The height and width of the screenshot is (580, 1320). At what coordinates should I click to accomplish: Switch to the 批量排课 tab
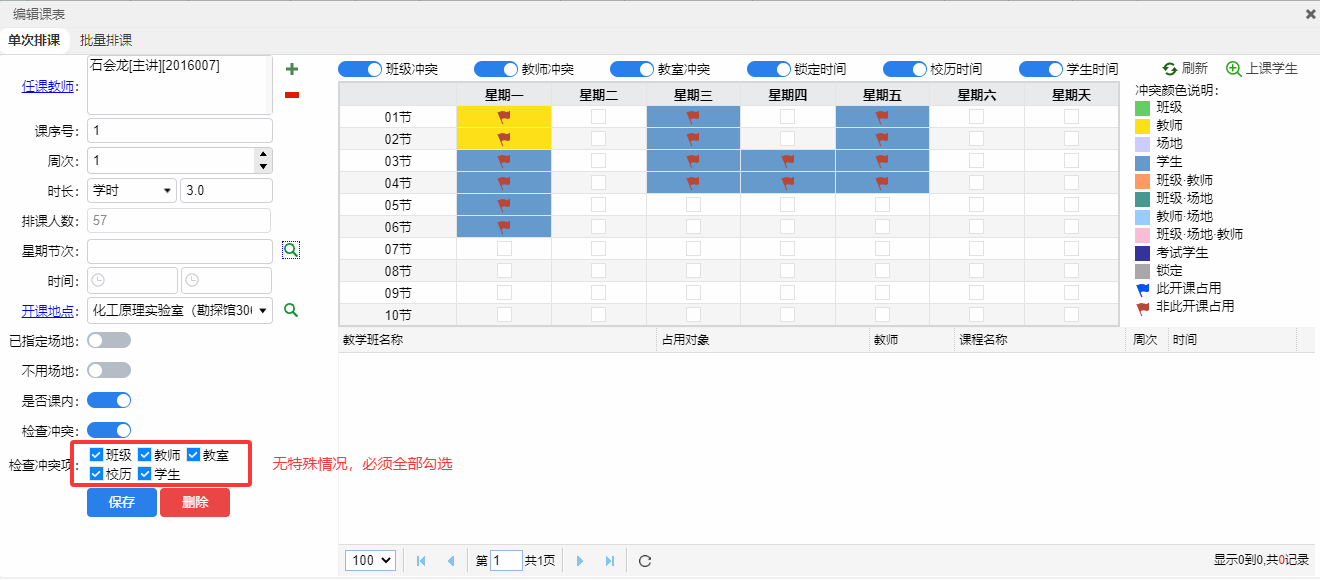click(106, 40)
